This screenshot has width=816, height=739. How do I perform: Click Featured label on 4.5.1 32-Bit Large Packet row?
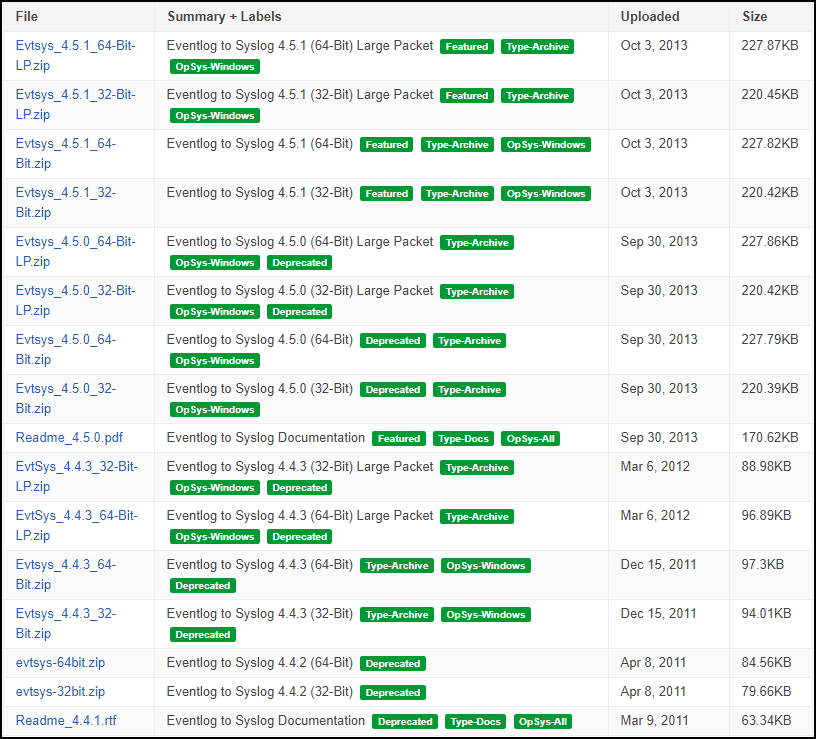467,95
